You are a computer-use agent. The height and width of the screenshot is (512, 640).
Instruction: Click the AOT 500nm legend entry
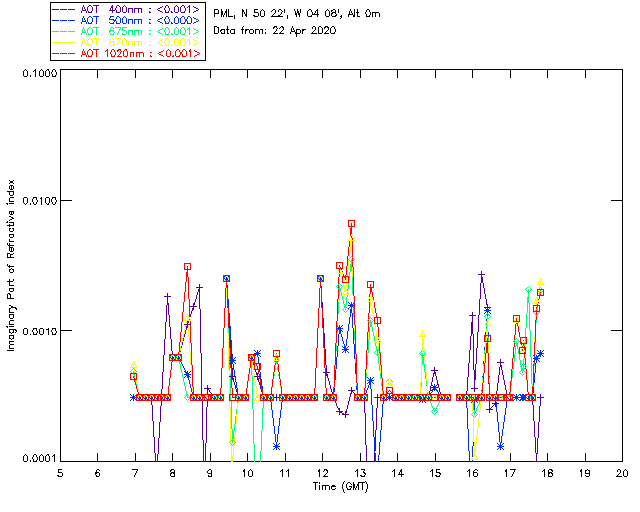coord(127,20)
